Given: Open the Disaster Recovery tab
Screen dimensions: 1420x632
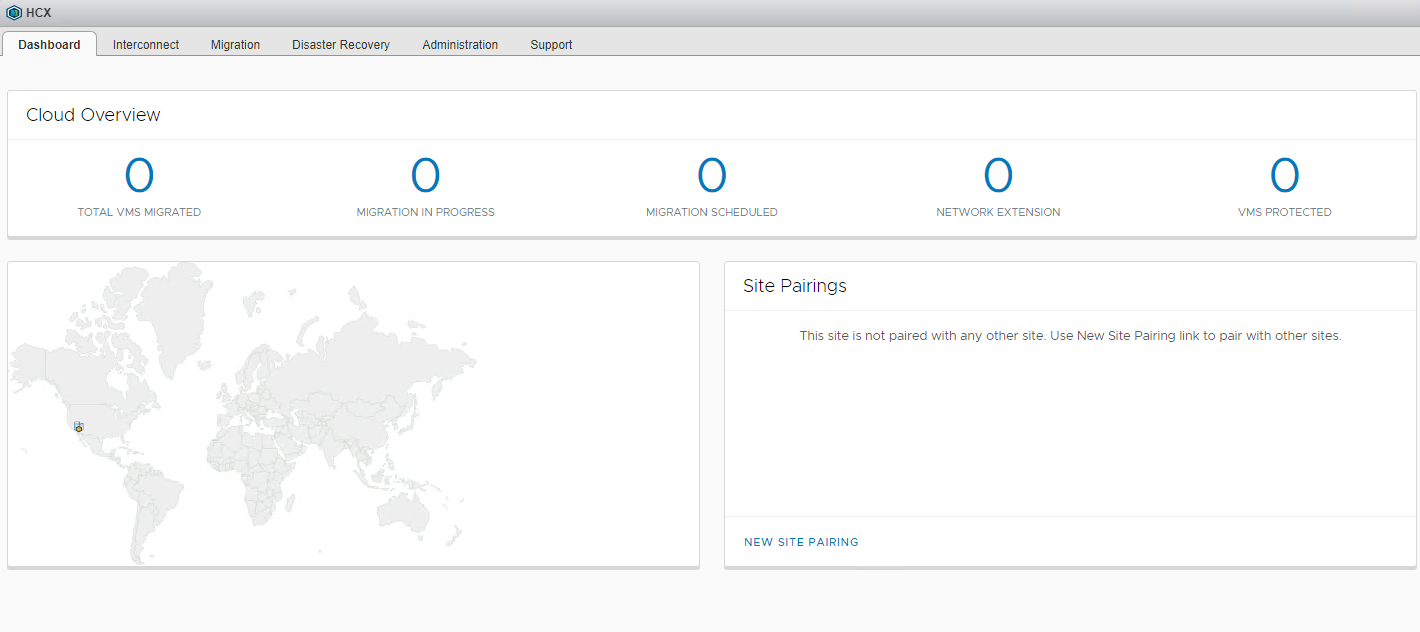Looking at the screenshot, I should click(341, 45).
